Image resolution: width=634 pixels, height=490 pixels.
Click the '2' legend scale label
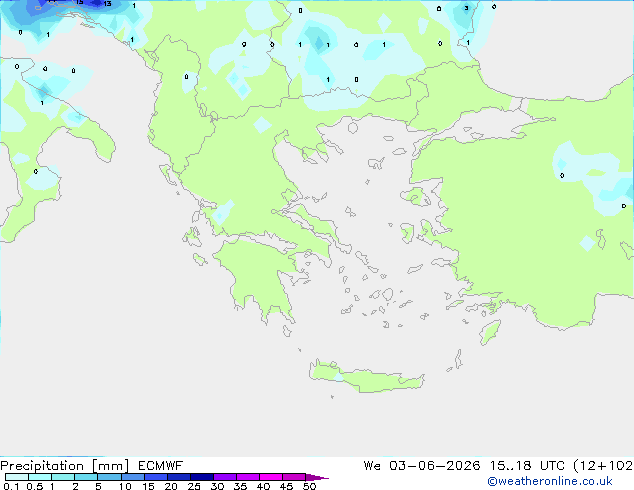(x=75, y=486)
